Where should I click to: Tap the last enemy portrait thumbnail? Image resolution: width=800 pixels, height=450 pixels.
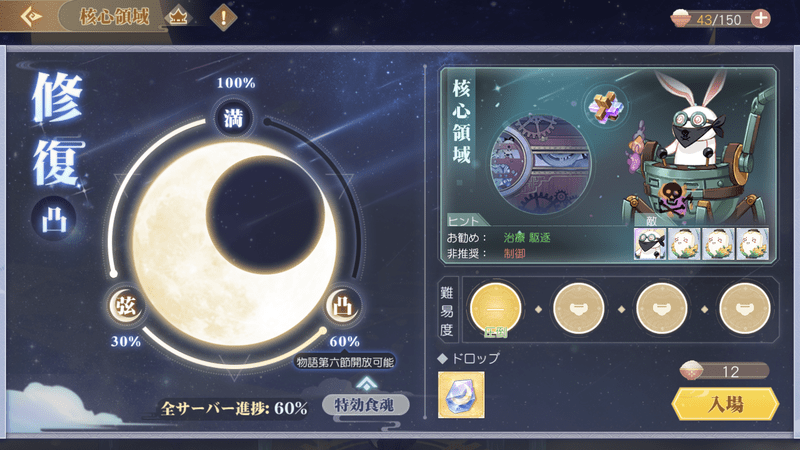[753, 244]
